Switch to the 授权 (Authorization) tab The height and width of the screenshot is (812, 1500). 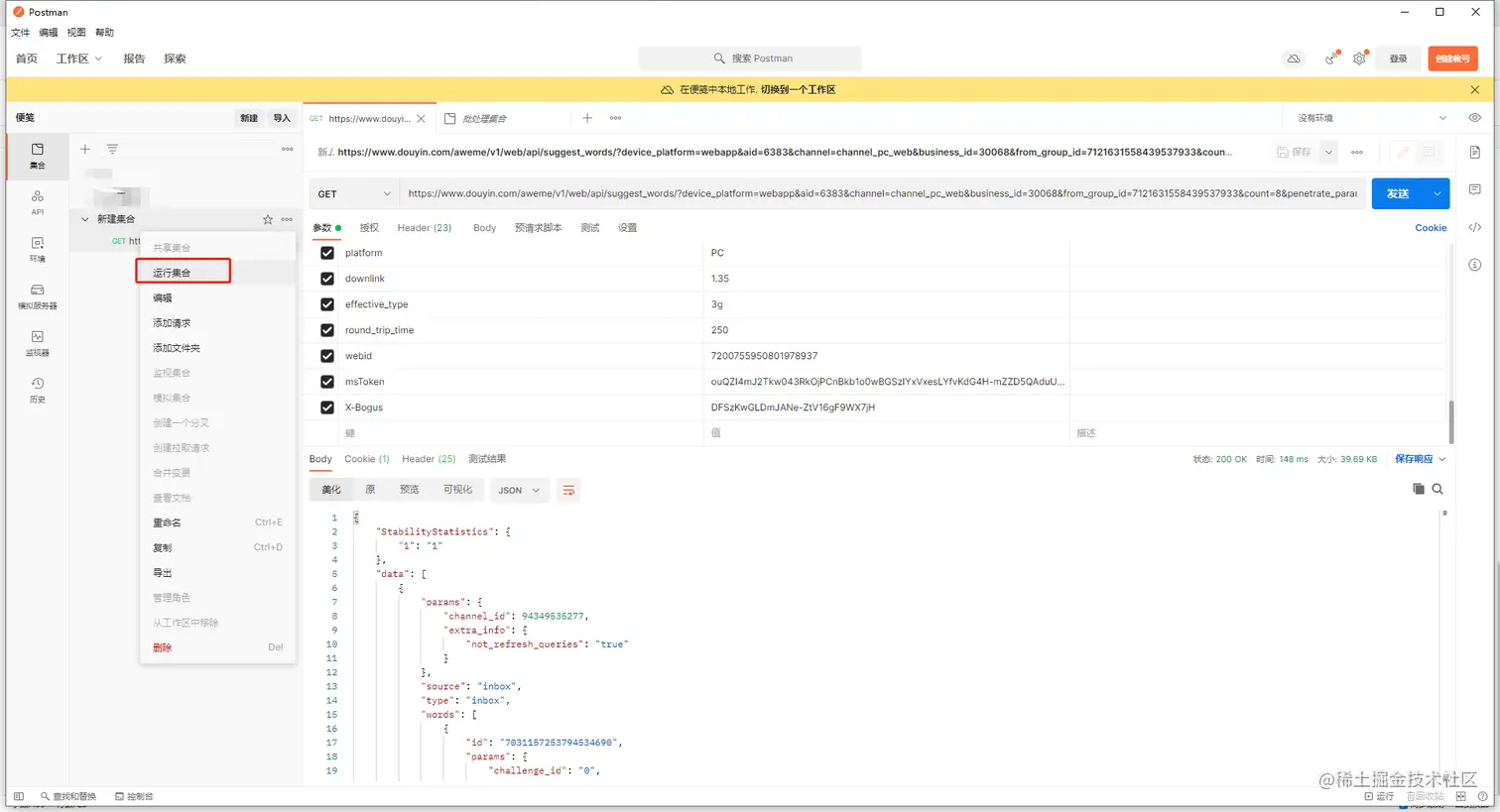369,228
